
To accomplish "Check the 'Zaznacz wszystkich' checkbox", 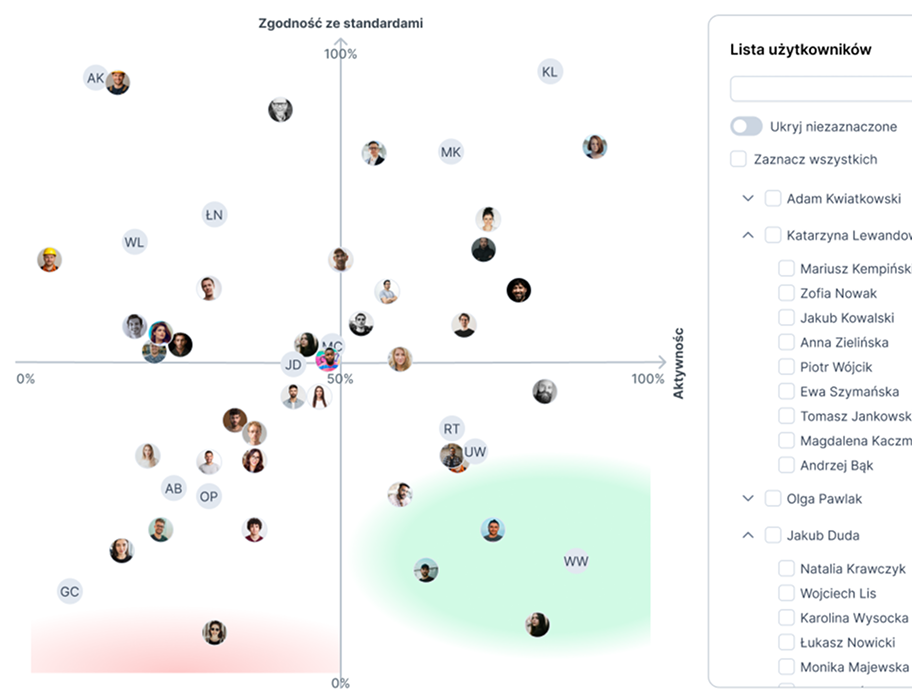I will coord(738,159).
